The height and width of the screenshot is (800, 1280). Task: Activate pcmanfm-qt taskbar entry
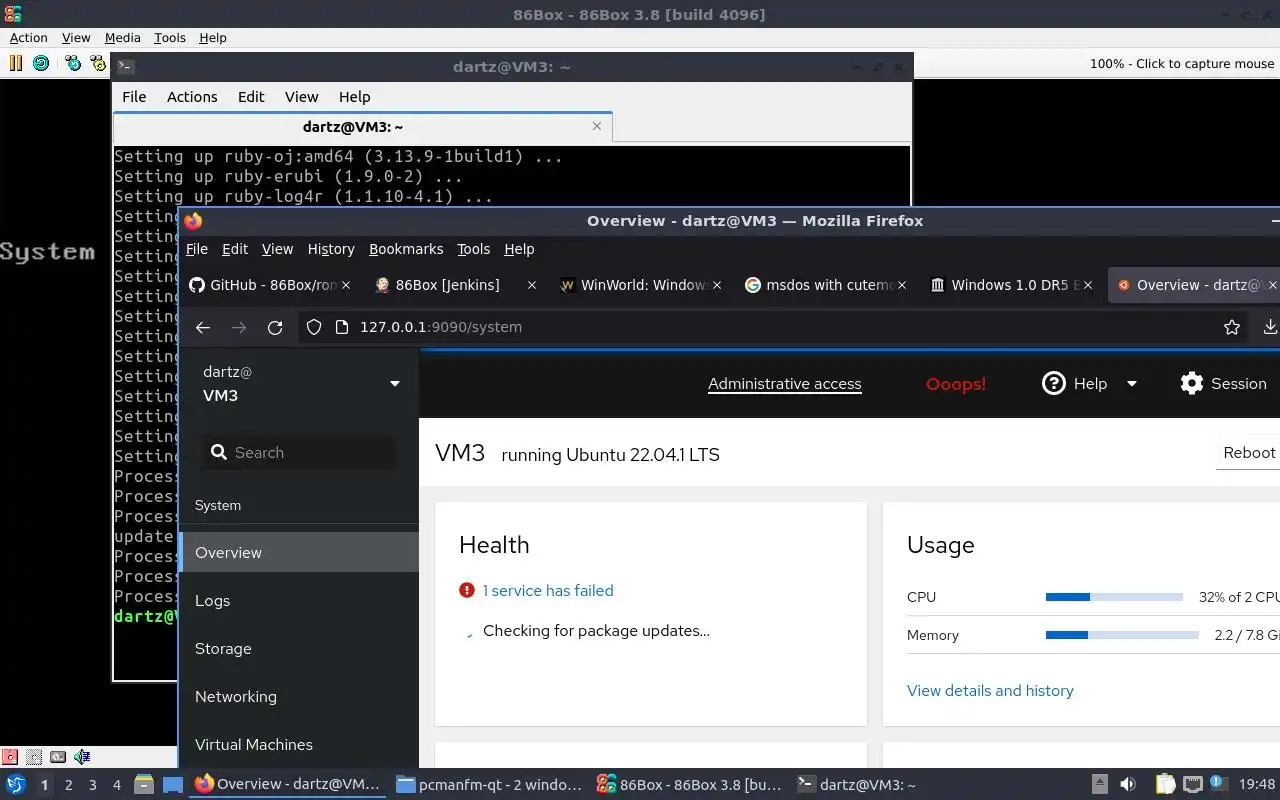[x=488, y=785]
